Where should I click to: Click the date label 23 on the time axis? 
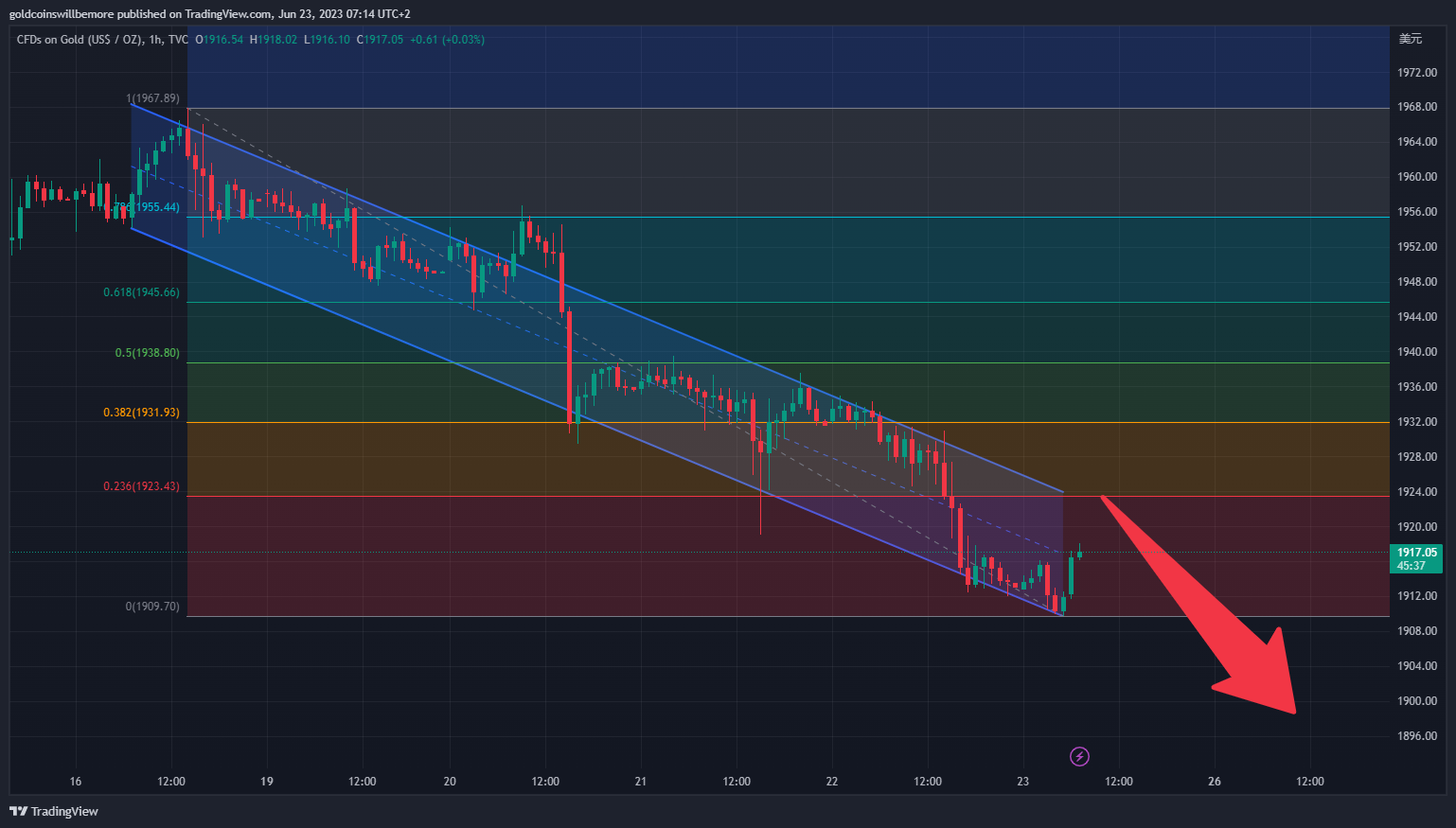pos(1023,782)
